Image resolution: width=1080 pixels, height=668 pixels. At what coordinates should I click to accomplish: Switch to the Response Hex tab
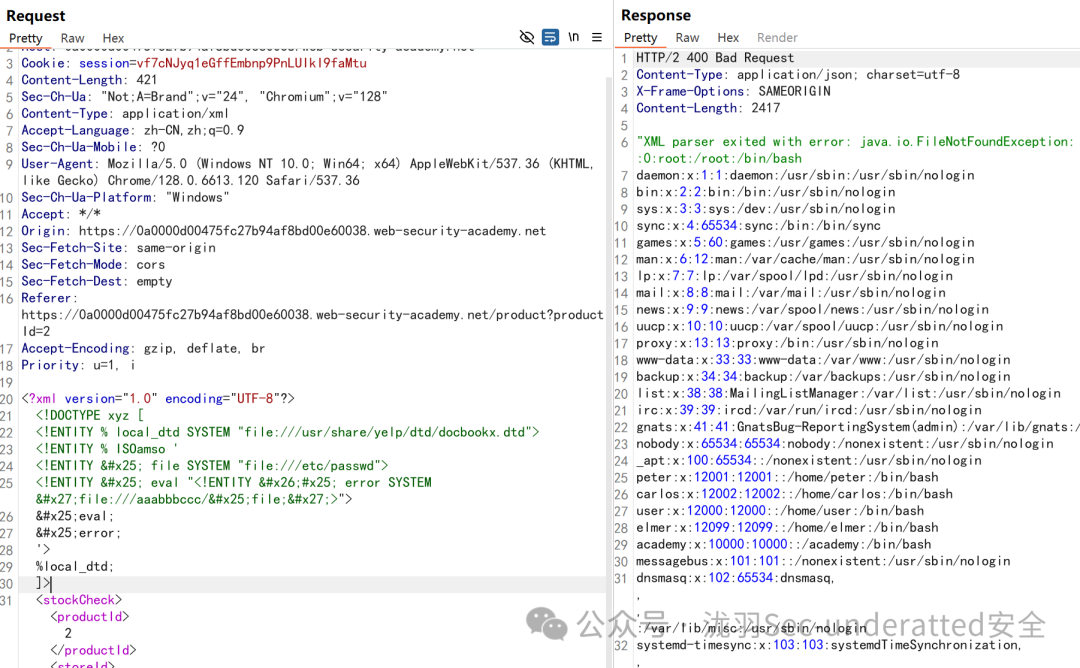728,38
